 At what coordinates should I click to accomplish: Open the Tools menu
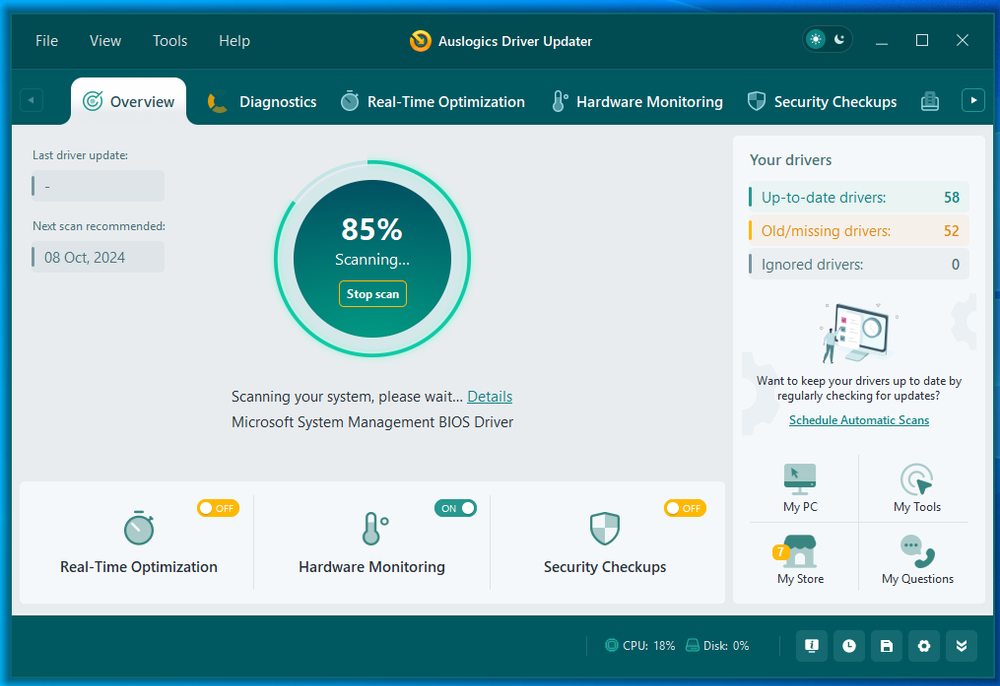click(169, 41)
